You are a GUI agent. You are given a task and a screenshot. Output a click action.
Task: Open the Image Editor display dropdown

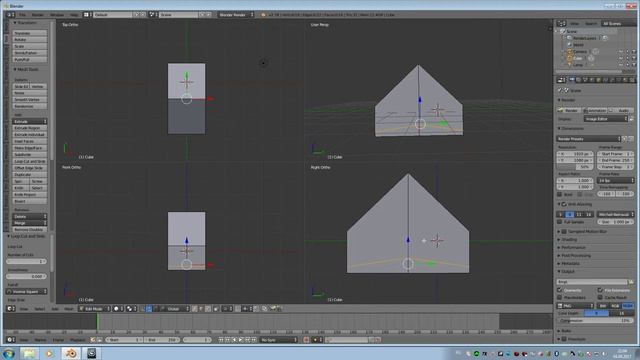coord(606,119)
